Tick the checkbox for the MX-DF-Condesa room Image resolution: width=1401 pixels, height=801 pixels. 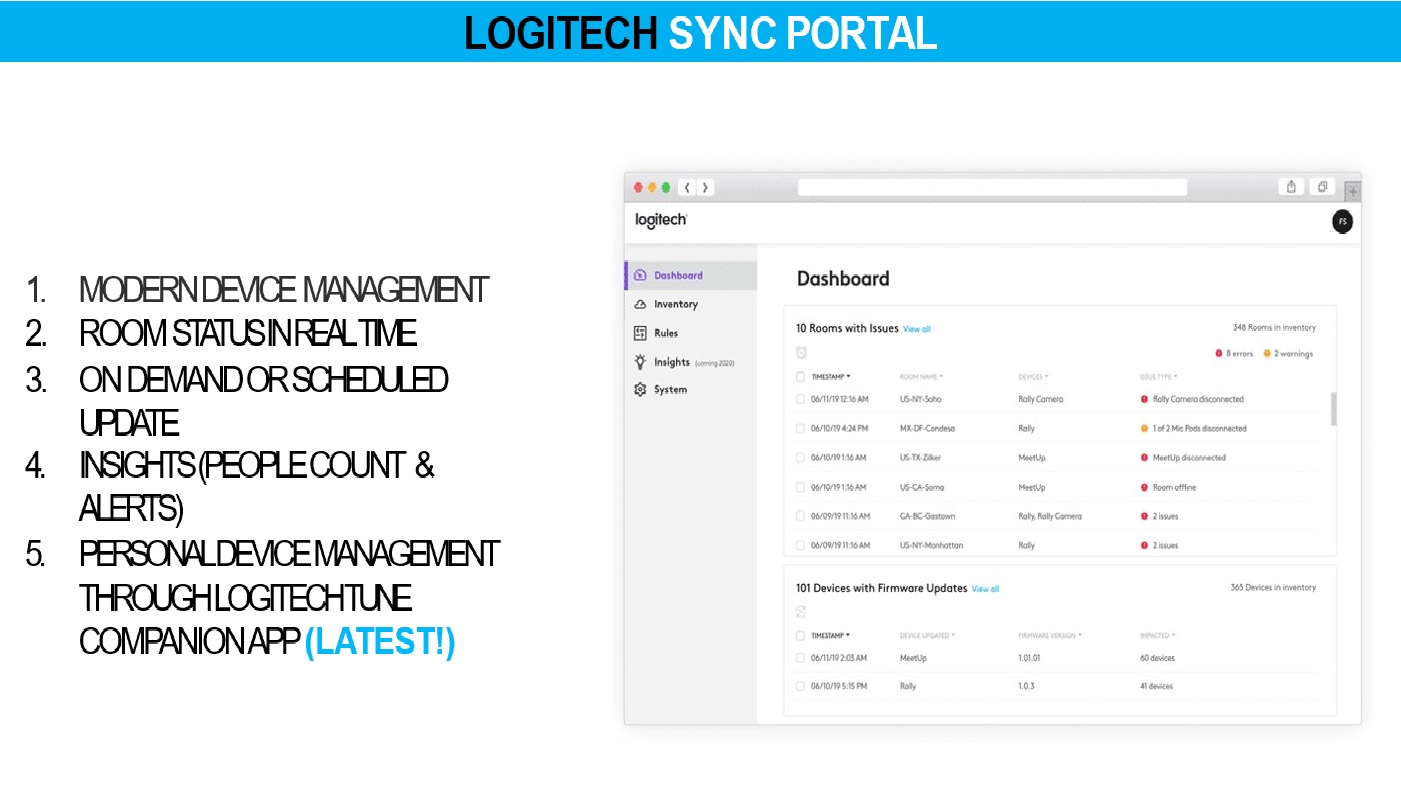pos(800,428)
